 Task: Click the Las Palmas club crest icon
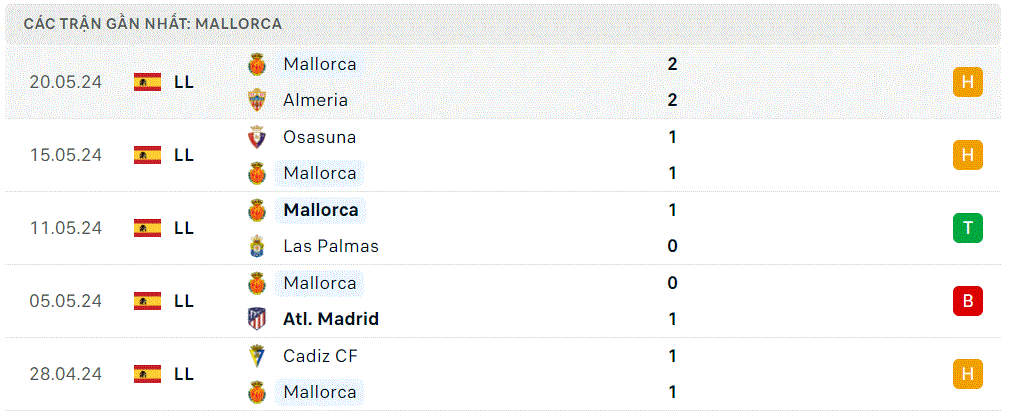[x=258, y=247]
